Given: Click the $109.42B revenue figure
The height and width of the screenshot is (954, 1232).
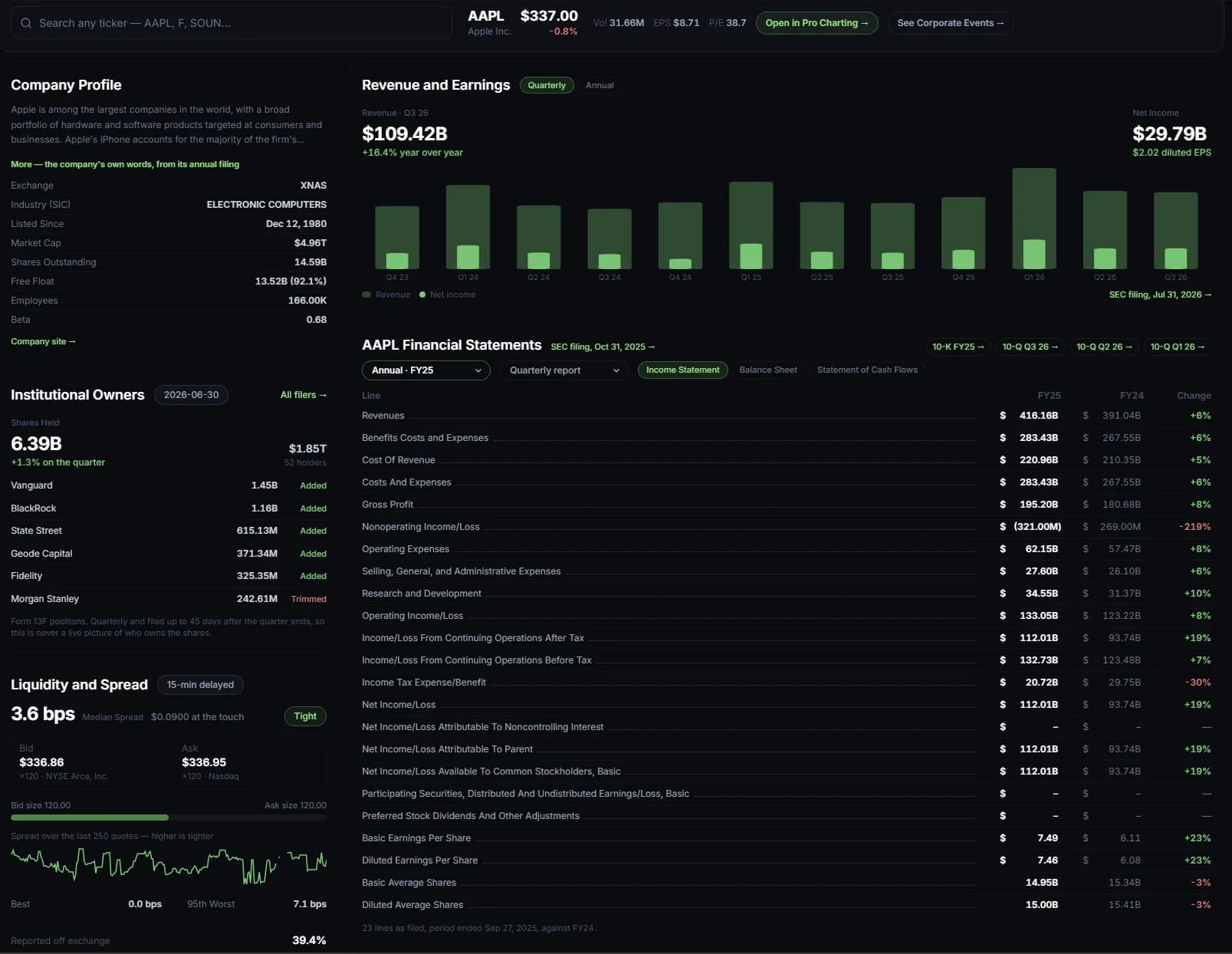Looking at the screenshot, I should point(405,133).
